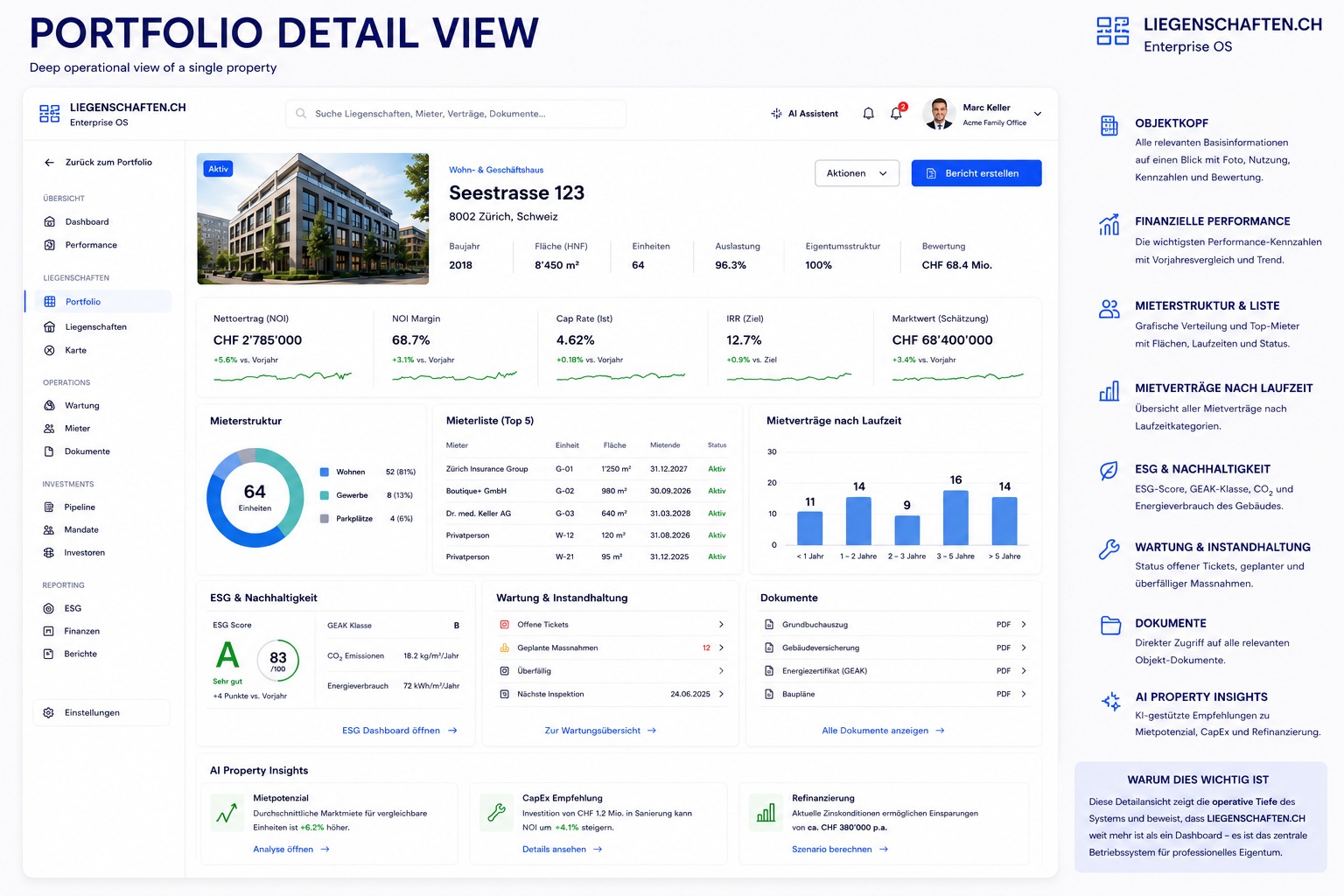Click the Offene Tickets row icon

pos(504,625)
